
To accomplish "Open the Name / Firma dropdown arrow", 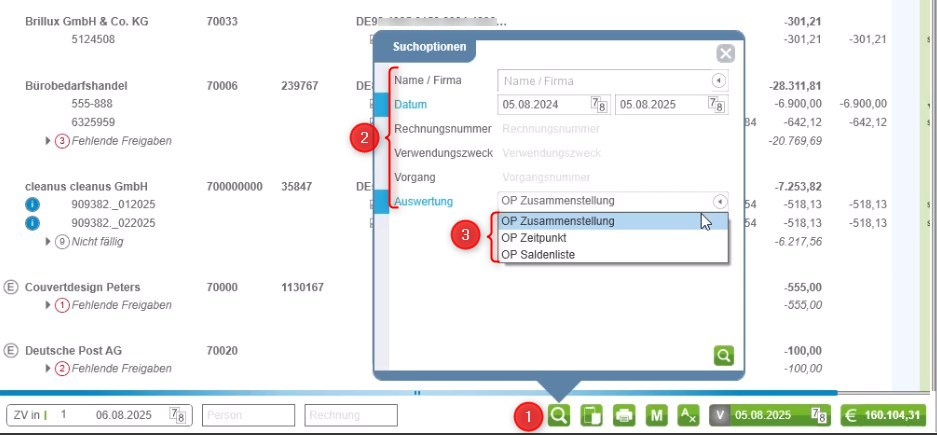I will (x=717, y=80).
